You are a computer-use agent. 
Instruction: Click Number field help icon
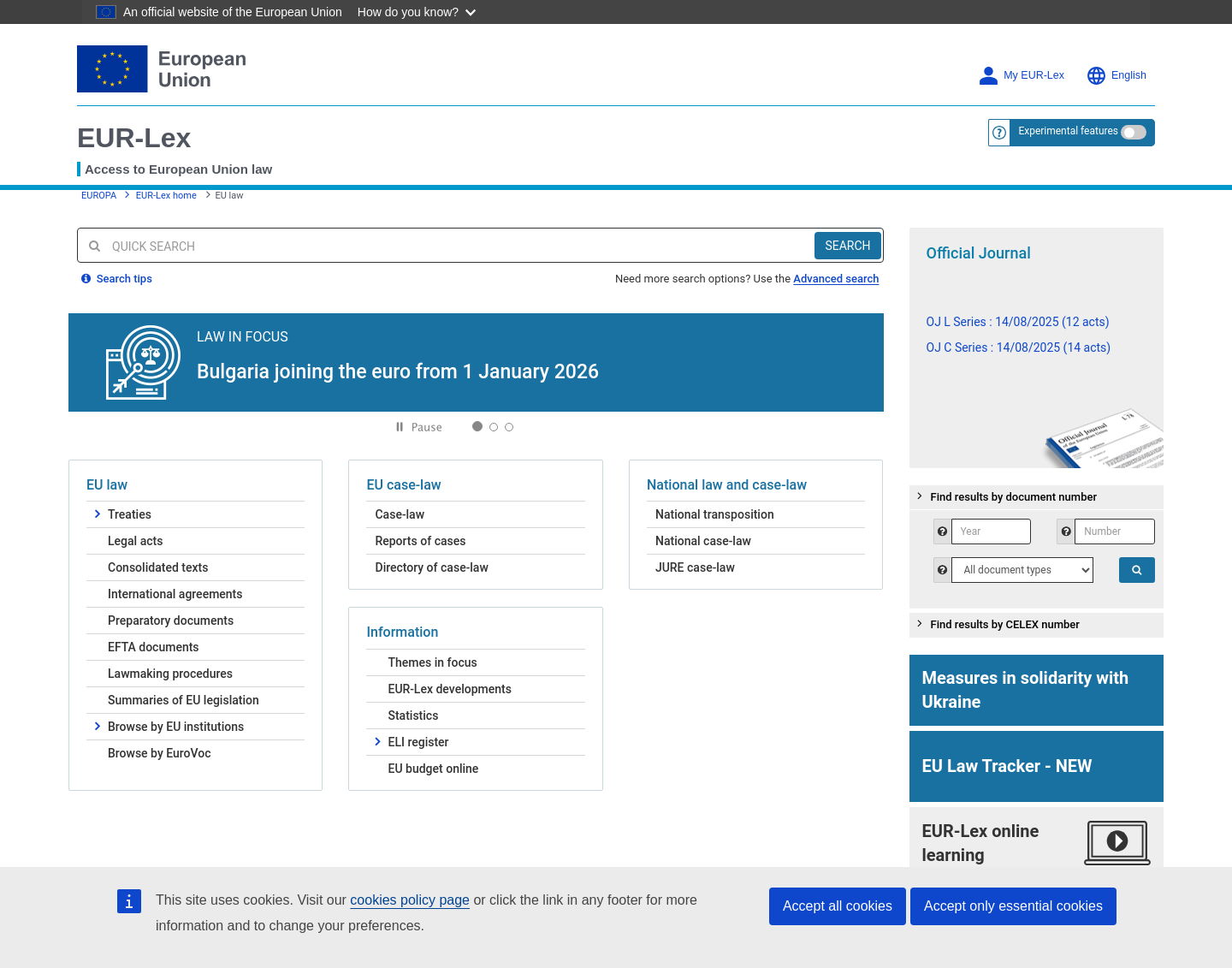coord(1066,532)
